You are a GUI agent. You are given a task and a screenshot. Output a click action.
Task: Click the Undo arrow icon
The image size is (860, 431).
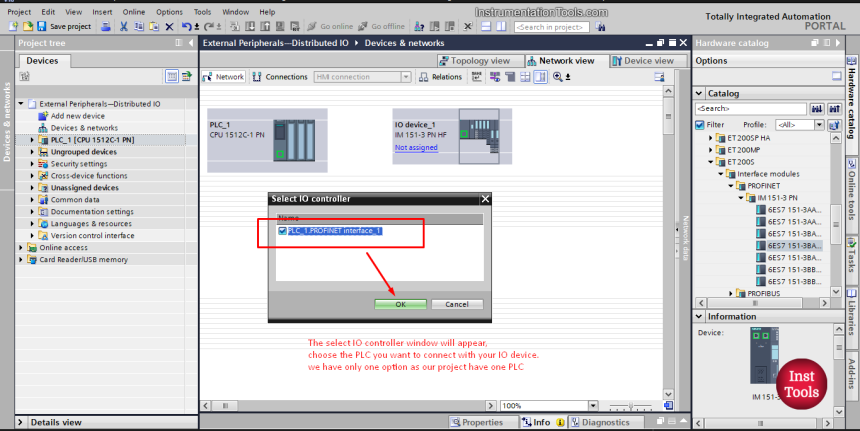[x=186, y=26]
